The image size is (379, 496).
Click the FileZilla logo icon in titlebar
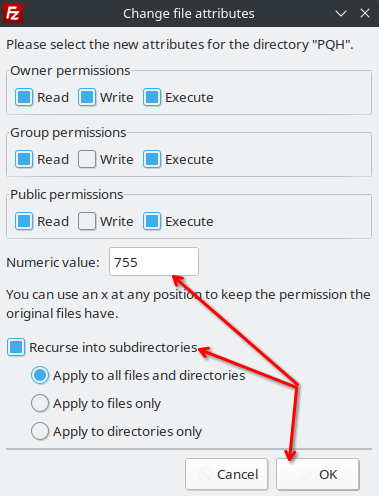(13, 13)
